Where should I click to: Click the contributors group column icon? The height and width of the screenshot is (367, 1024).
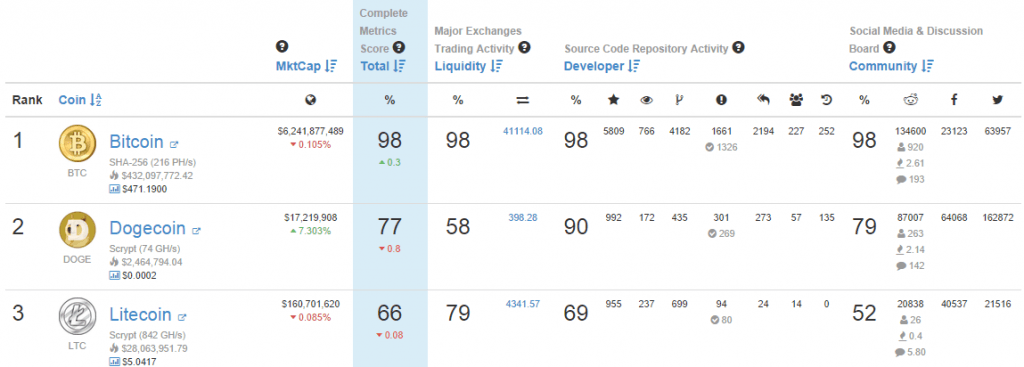pos(795,100)
